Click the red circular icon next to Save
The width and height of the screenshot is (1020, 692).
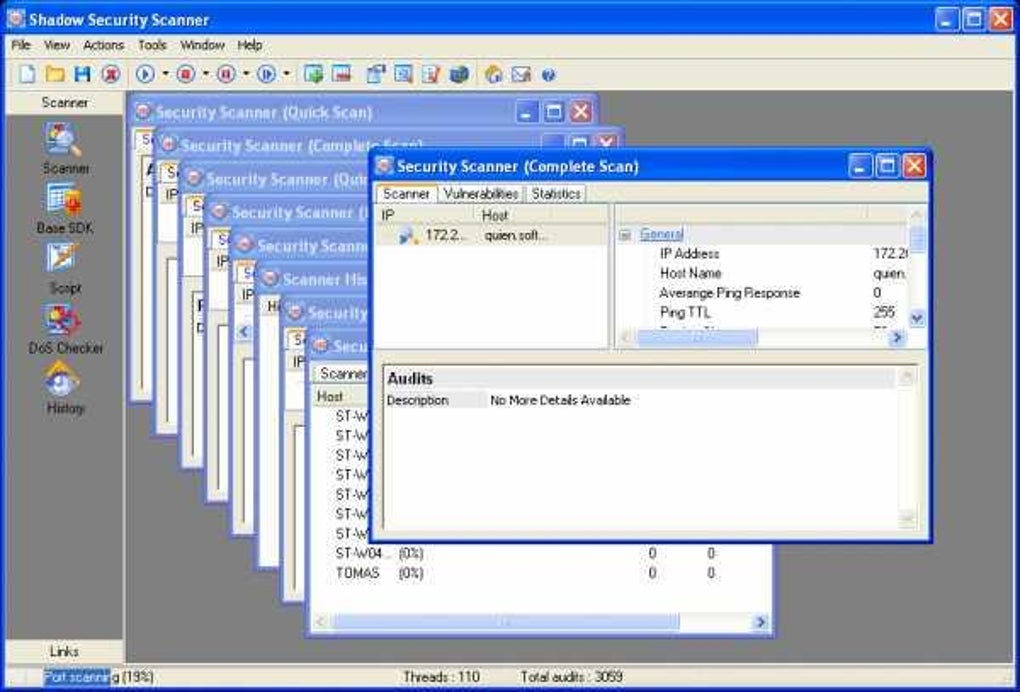(x=111, y=74)
